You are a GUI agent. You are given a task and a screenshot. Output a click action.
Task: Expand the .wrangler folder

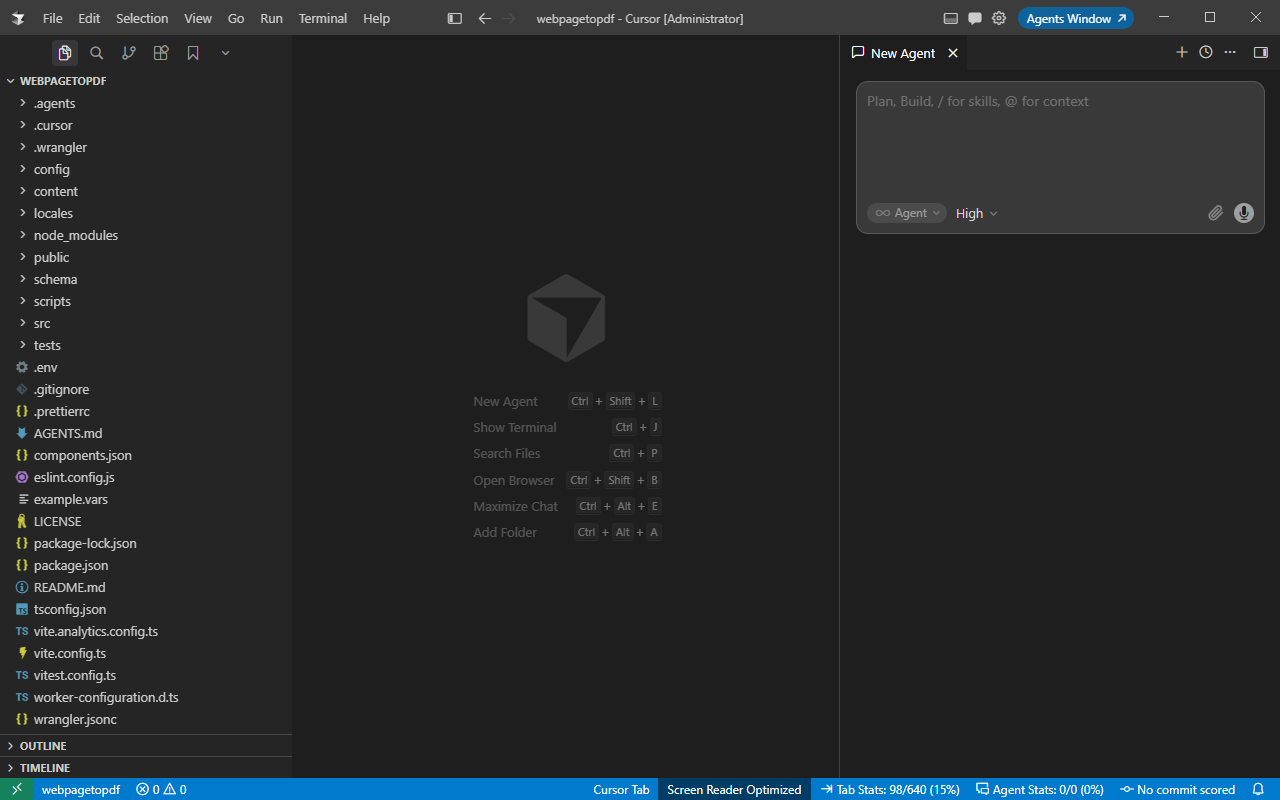click(x=146, y=147)
